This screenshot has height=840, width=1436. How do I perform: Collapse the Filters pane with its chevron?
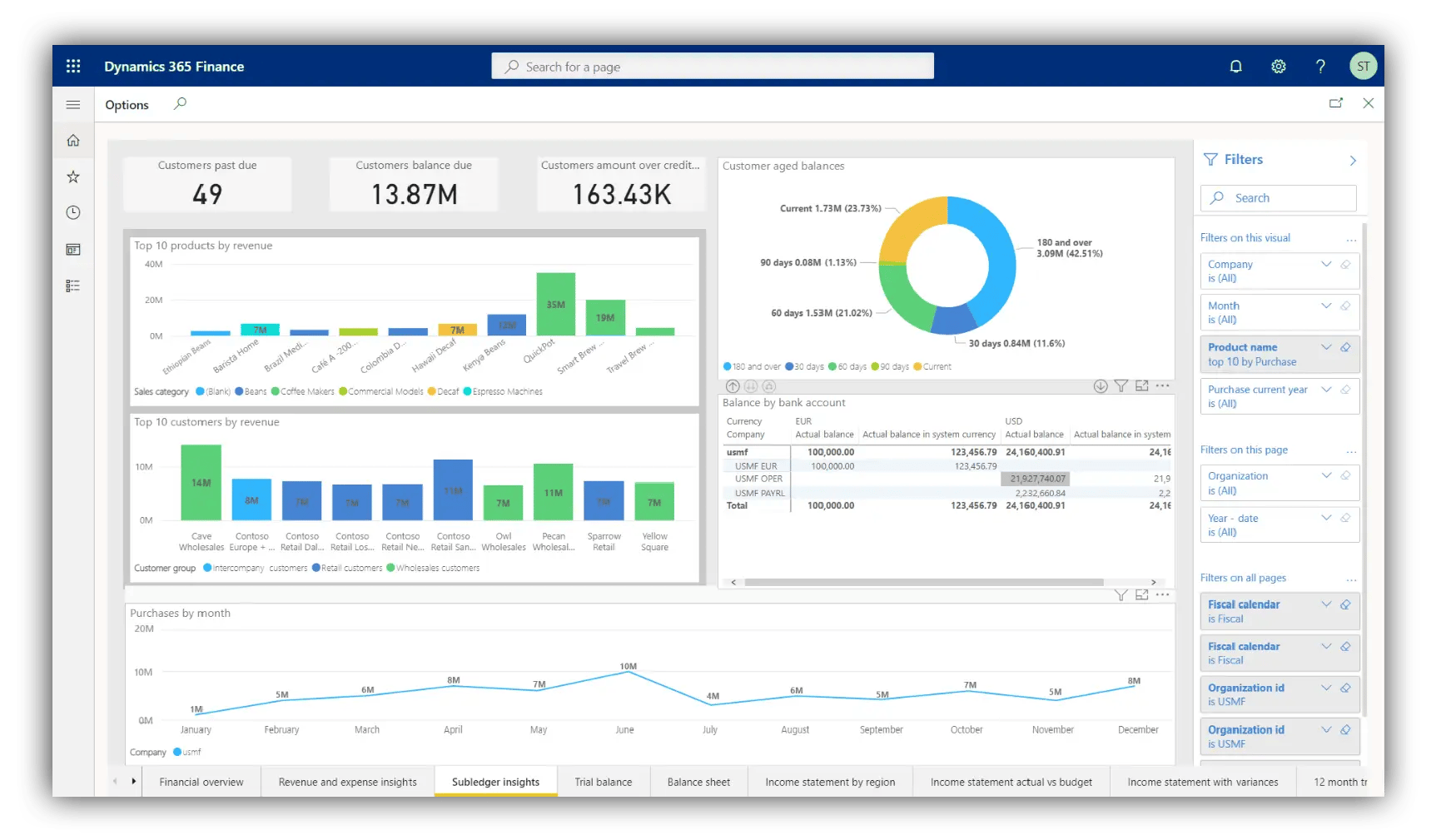[x=1354, y=159]
